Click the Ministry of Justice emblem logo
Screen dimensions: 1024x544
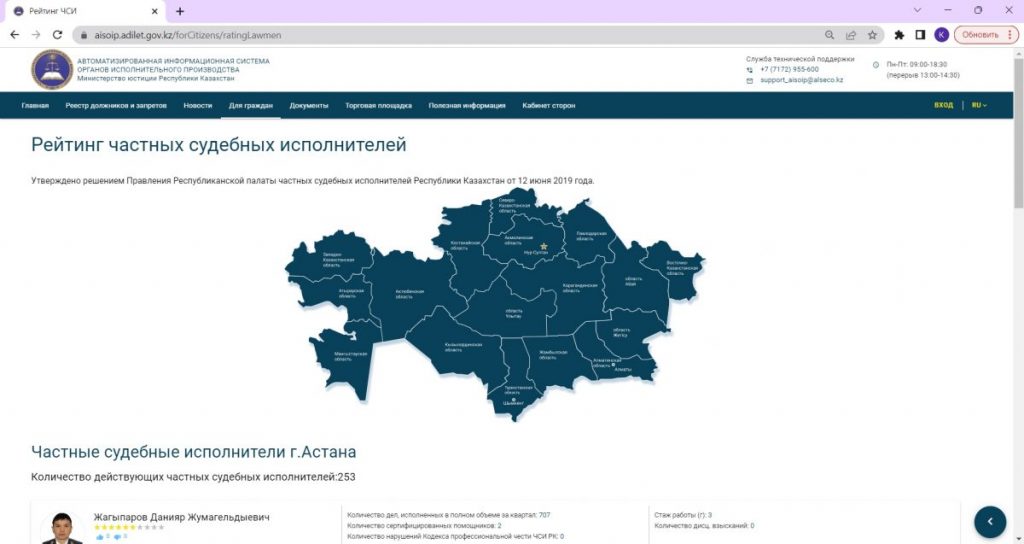[x=52, y=69]
